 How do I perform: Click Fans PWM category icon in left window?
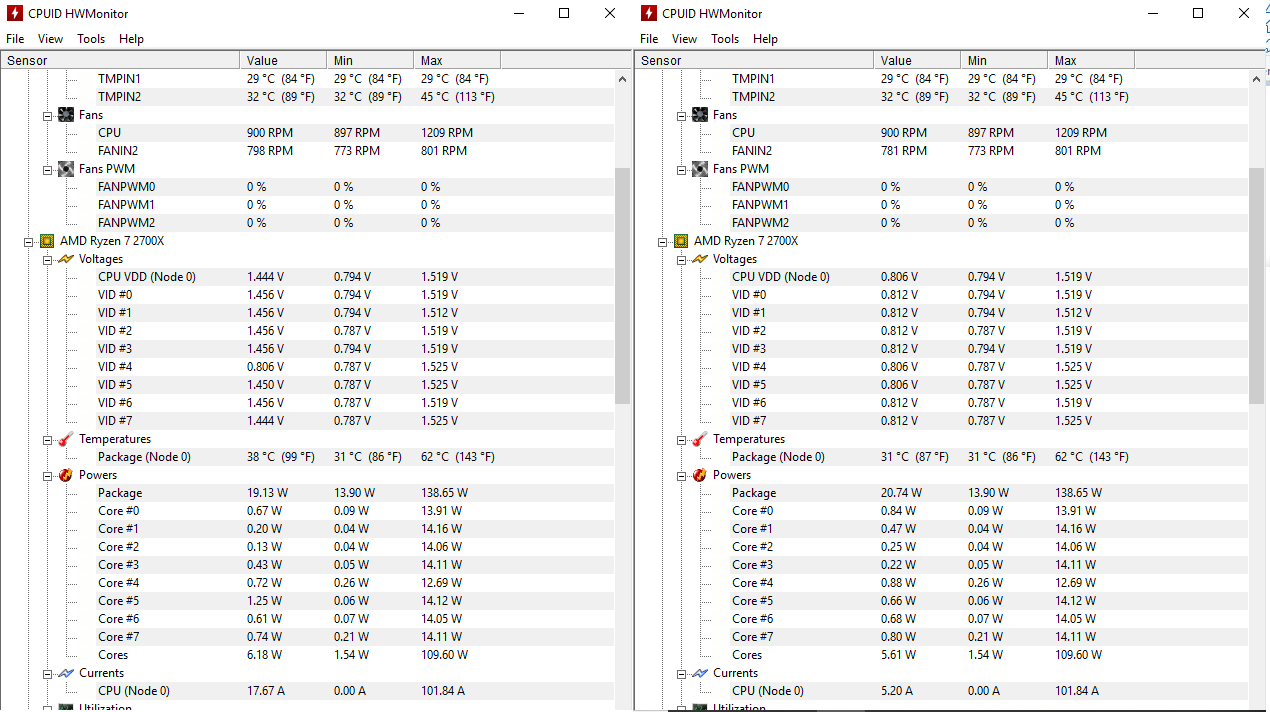point(66,169)
